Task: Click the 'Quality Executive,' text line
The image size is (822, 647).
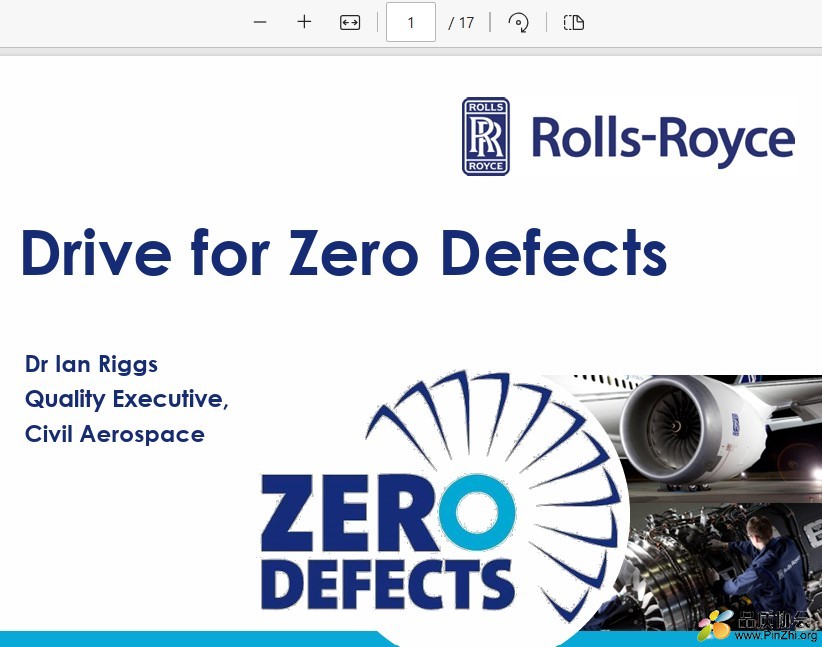Action: [x=127, y=400]
